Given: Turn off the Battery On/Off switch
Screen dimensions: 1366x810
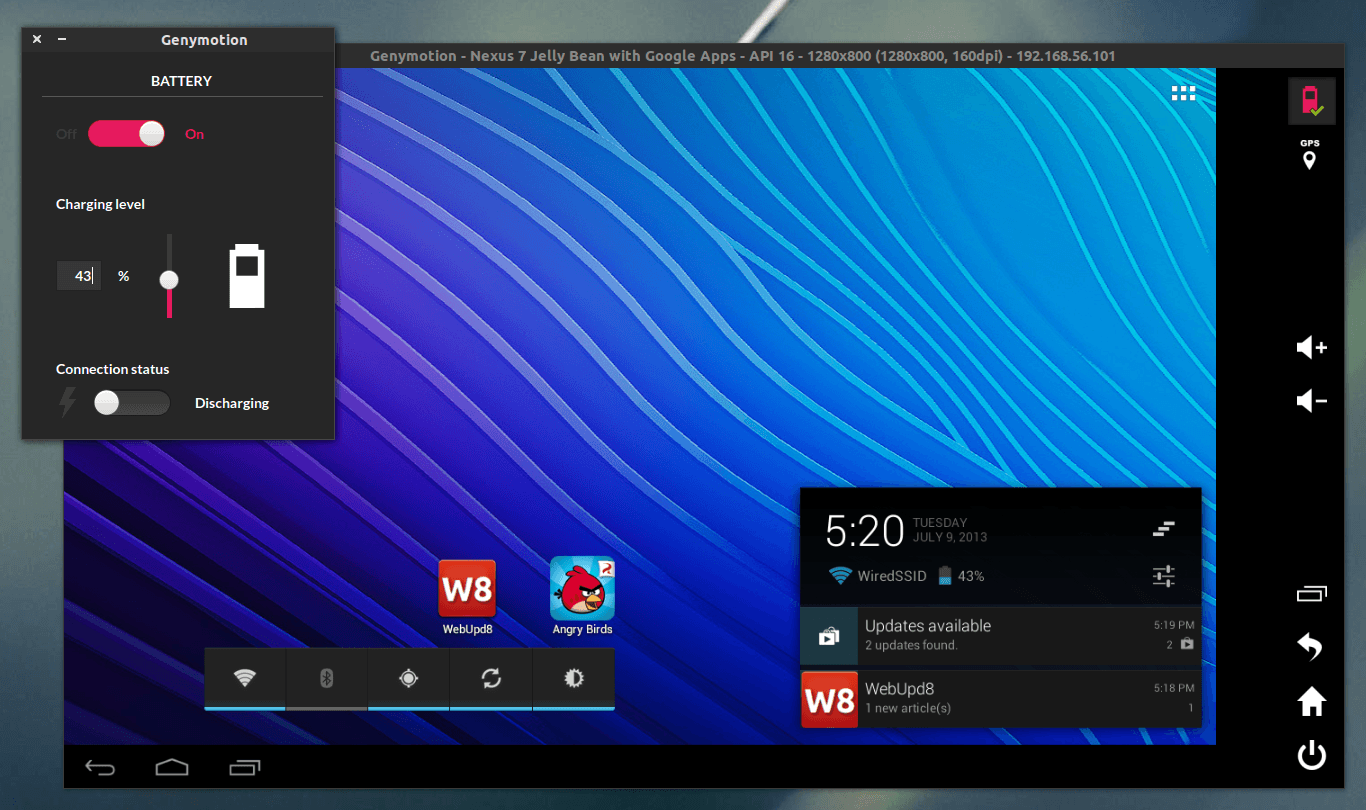Looking at the screenshot, I should point(126,133).
